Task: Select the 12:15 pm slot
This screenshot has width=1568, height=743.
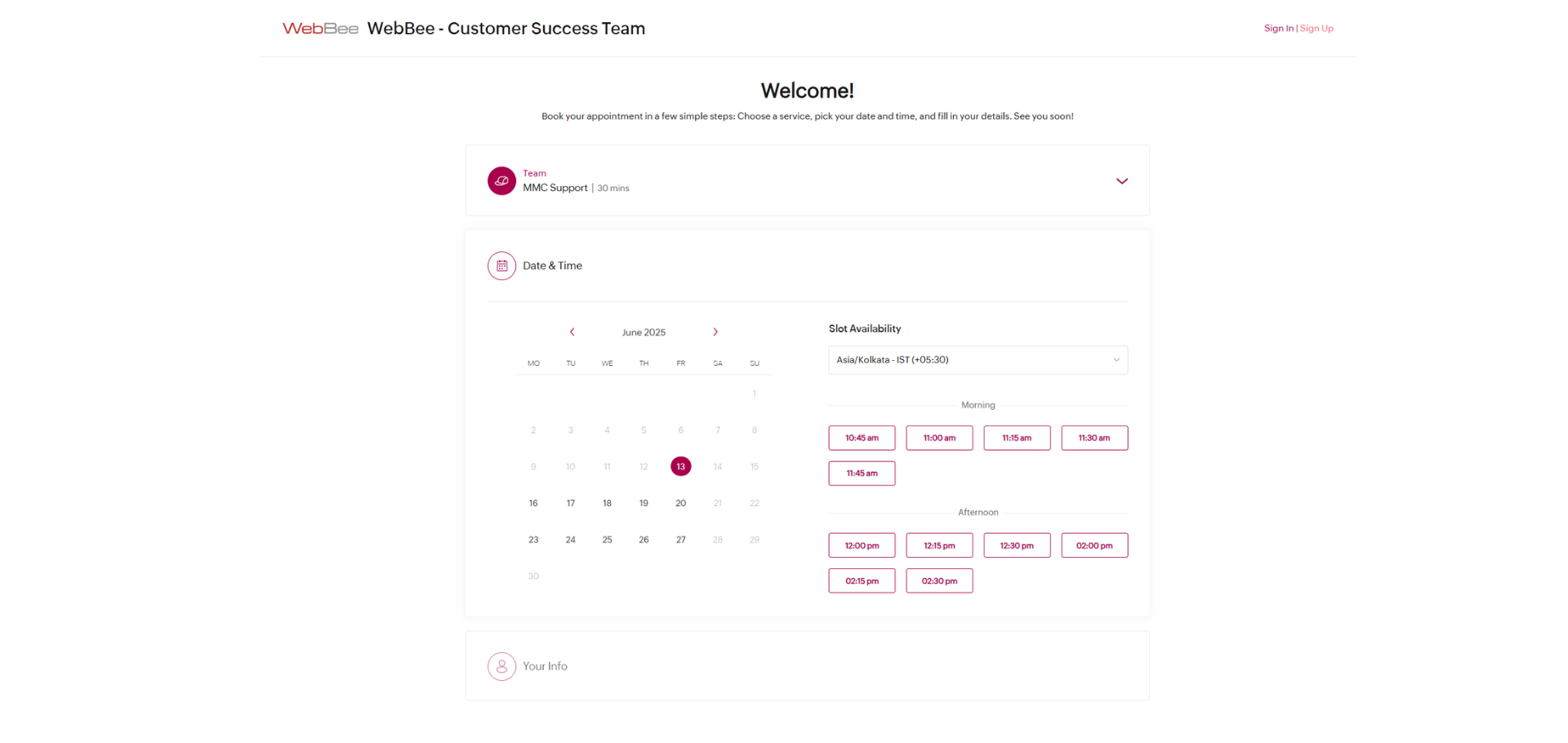Action: [x=939, y=545]
